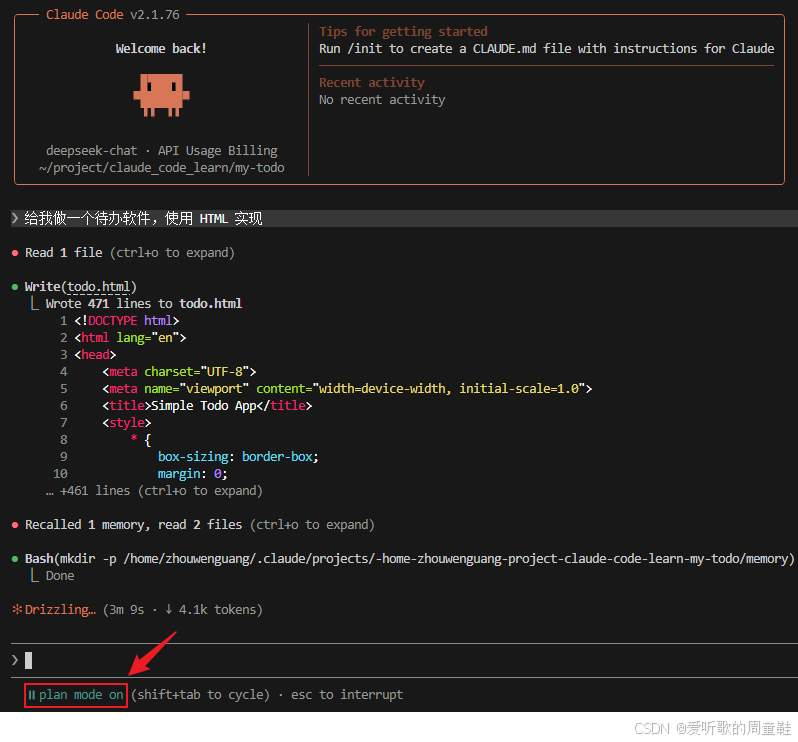Click the (shift+tab to cycle) hint
This screenshot has width=798, height=742.
click(x=200, y=695)
